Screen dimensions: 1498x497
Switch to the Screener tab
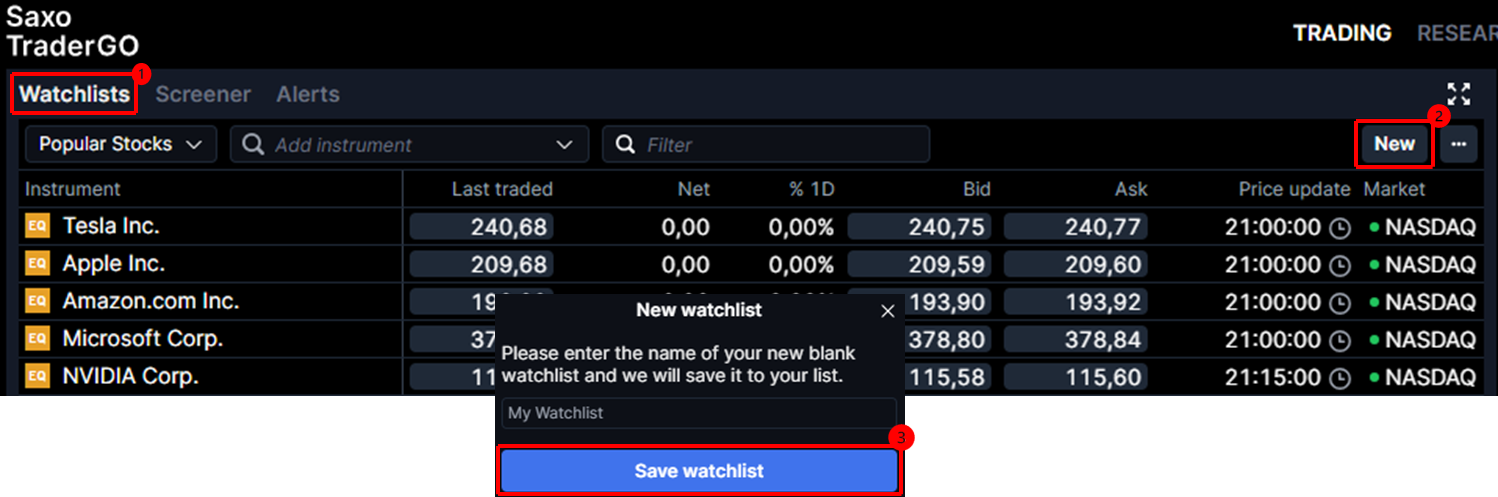click(x=203, y=94)
